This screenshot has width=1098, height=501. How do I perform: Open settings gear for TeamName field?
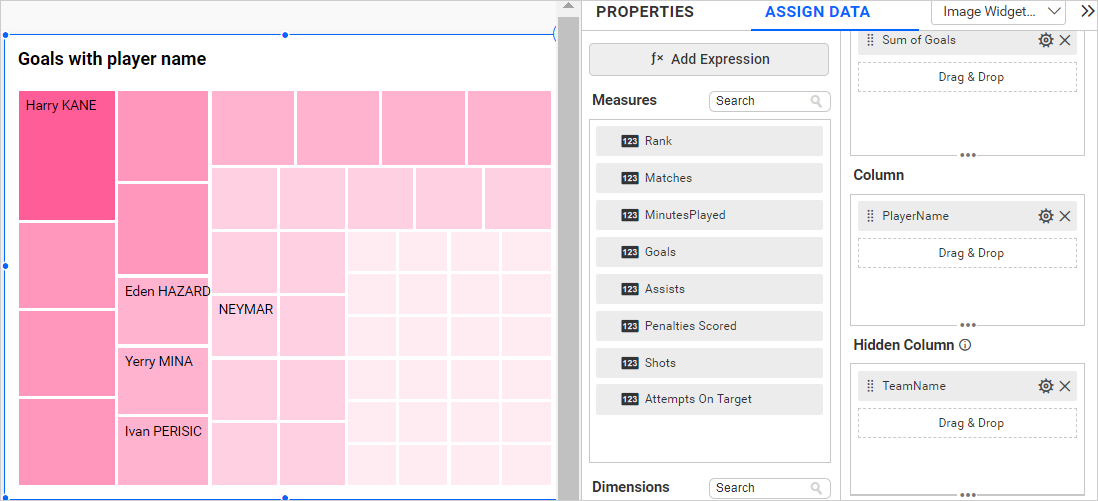pyautogui.click(x=1046, y=386)
